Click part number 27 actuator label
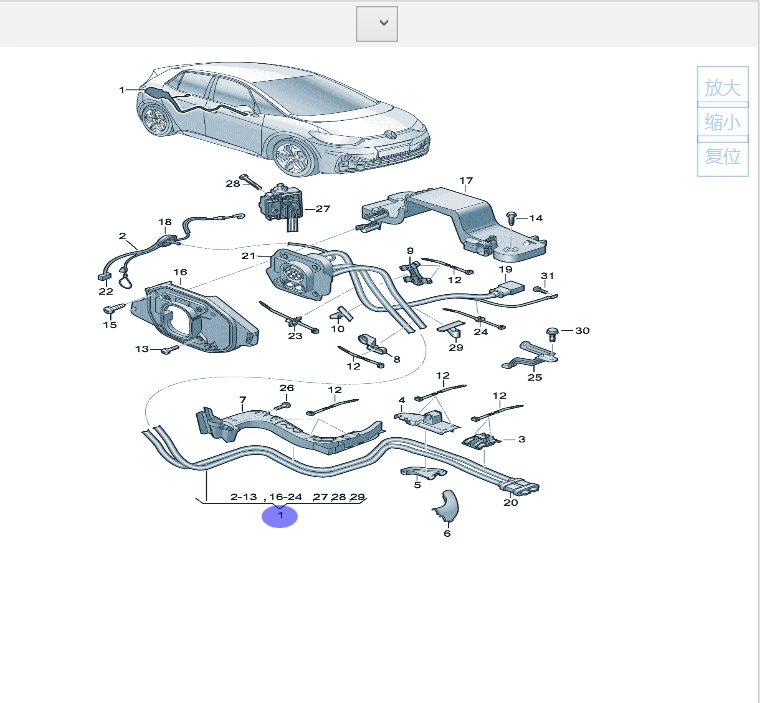Viewport: 760px width, 703px height. tap(321, 209)
